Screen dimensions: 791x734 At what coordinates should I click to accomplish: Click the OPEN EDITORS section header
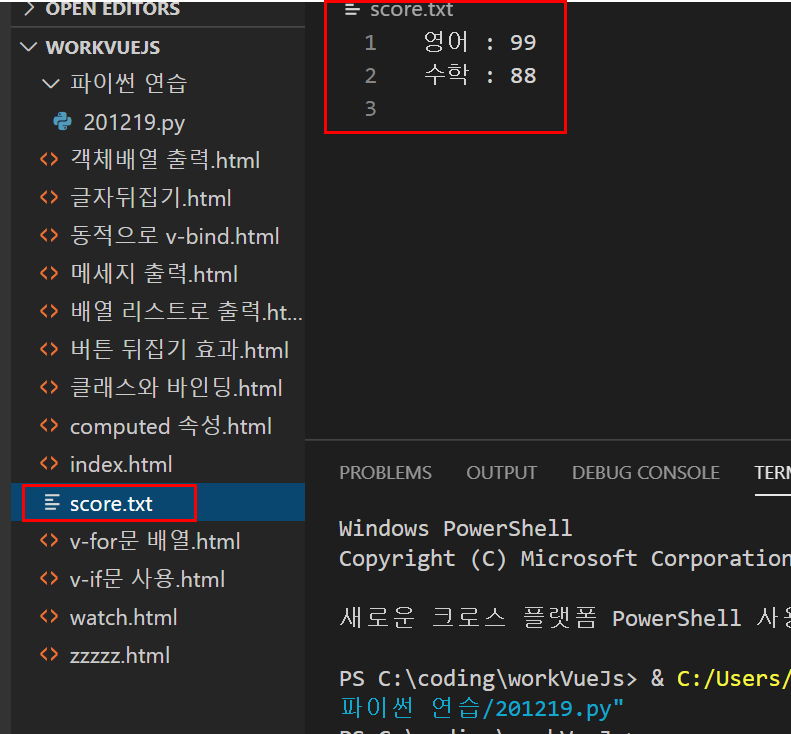point(112,8)
